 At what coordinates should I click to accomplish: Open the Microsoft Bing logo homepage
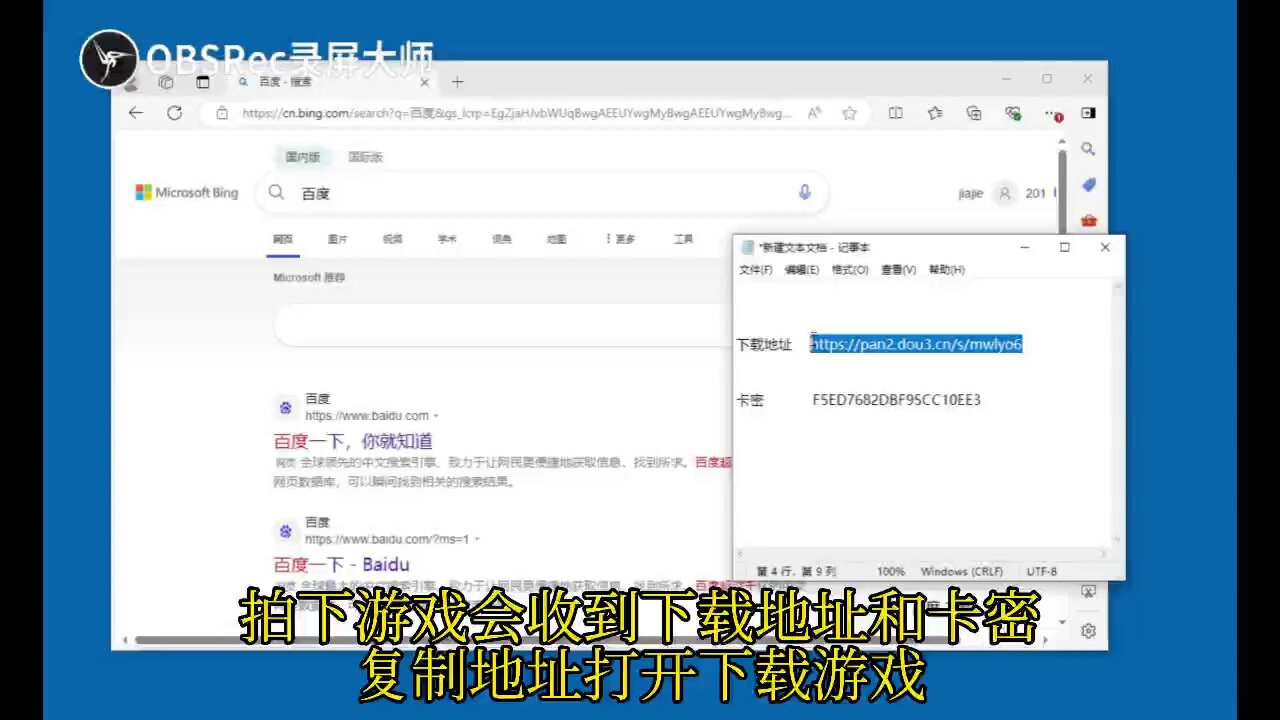tap(187, 192)
